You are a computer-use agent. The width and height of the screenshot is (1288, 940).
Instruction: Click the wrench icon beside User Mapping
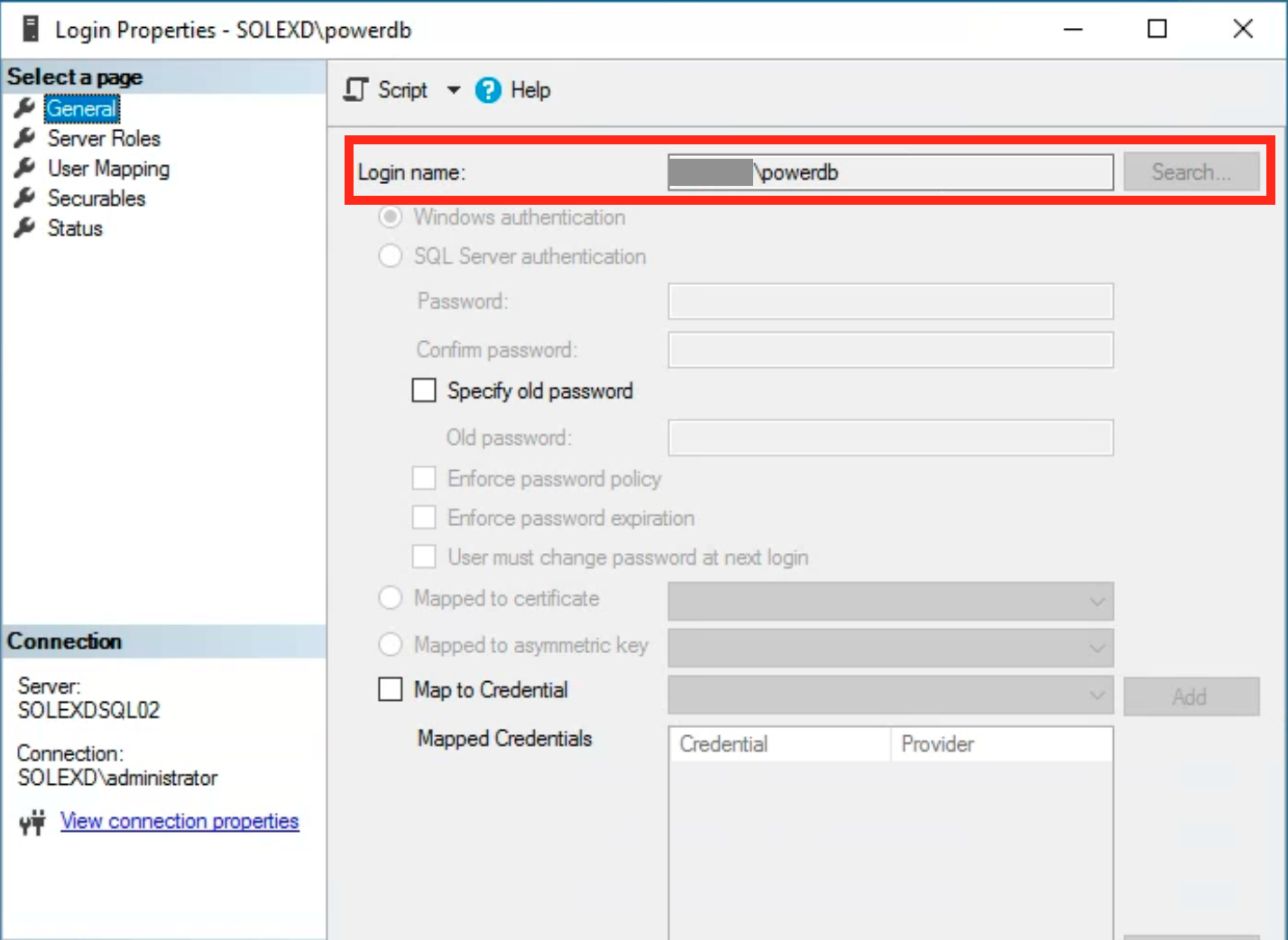click(24, 168)
